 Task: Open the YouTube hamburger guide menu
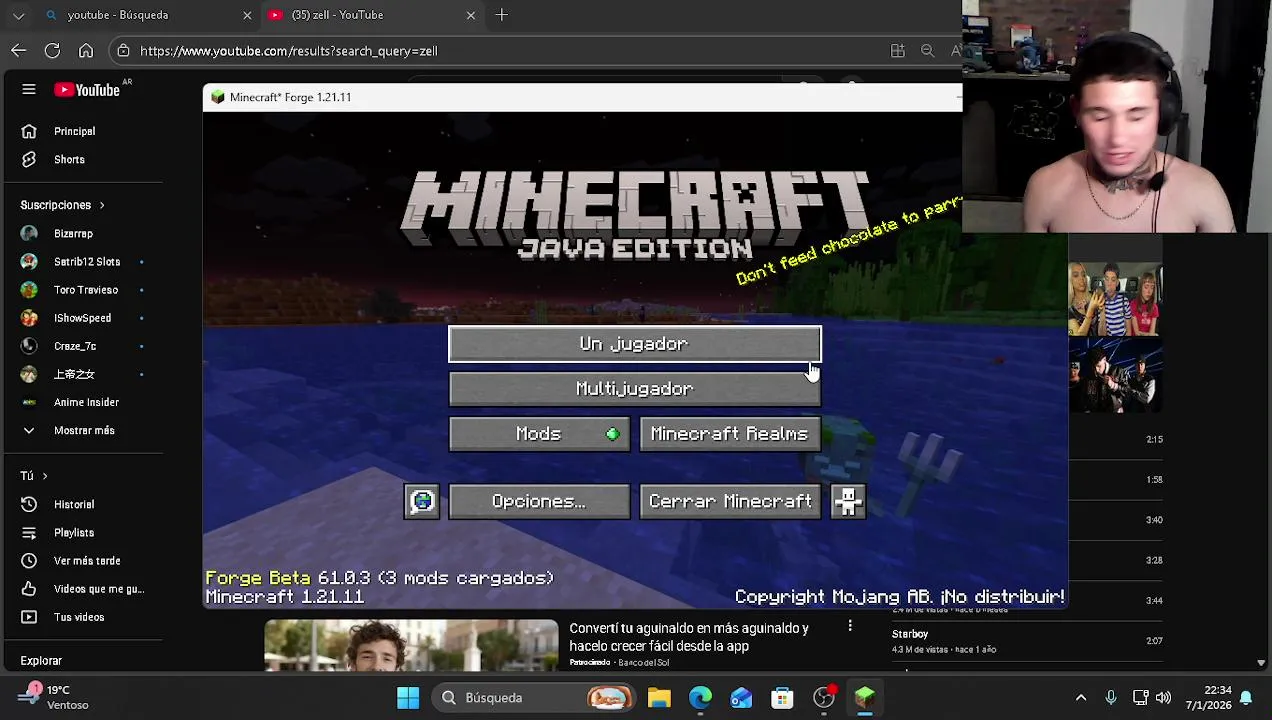pyautogui.click(x=29, y=90)
